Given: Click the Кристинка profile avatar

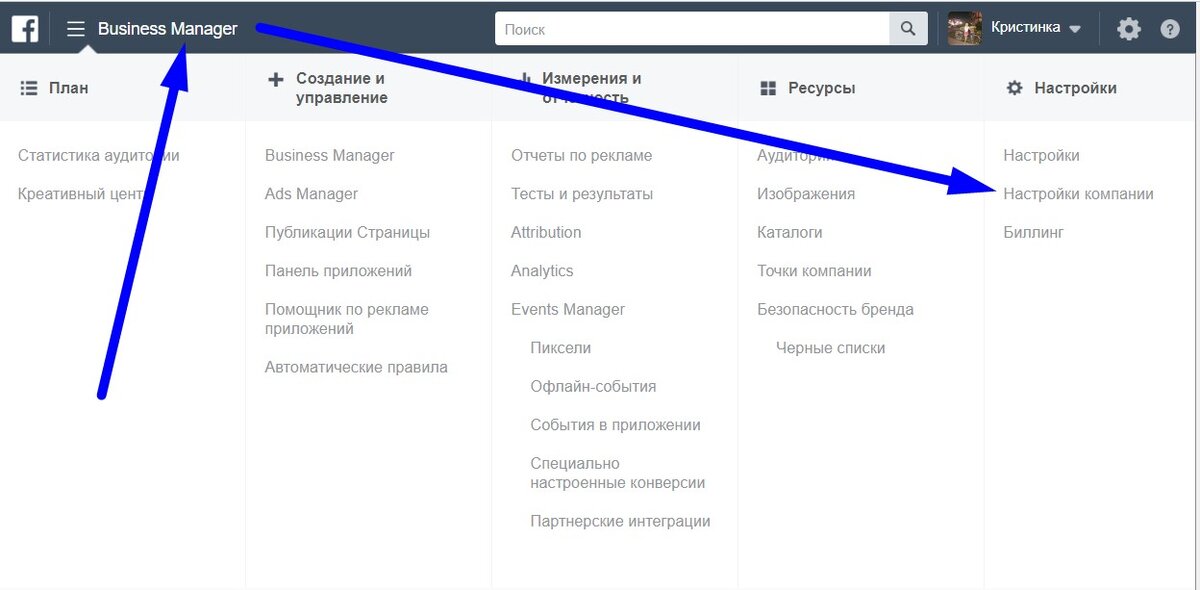Looking at the screenshot, I should click(x=965, y=28).
